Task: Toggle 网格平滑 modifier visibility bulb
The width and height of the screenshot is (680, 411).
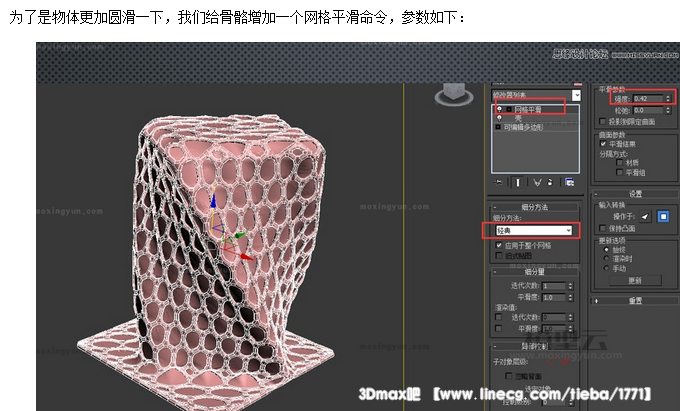Action: coord(499,108)
